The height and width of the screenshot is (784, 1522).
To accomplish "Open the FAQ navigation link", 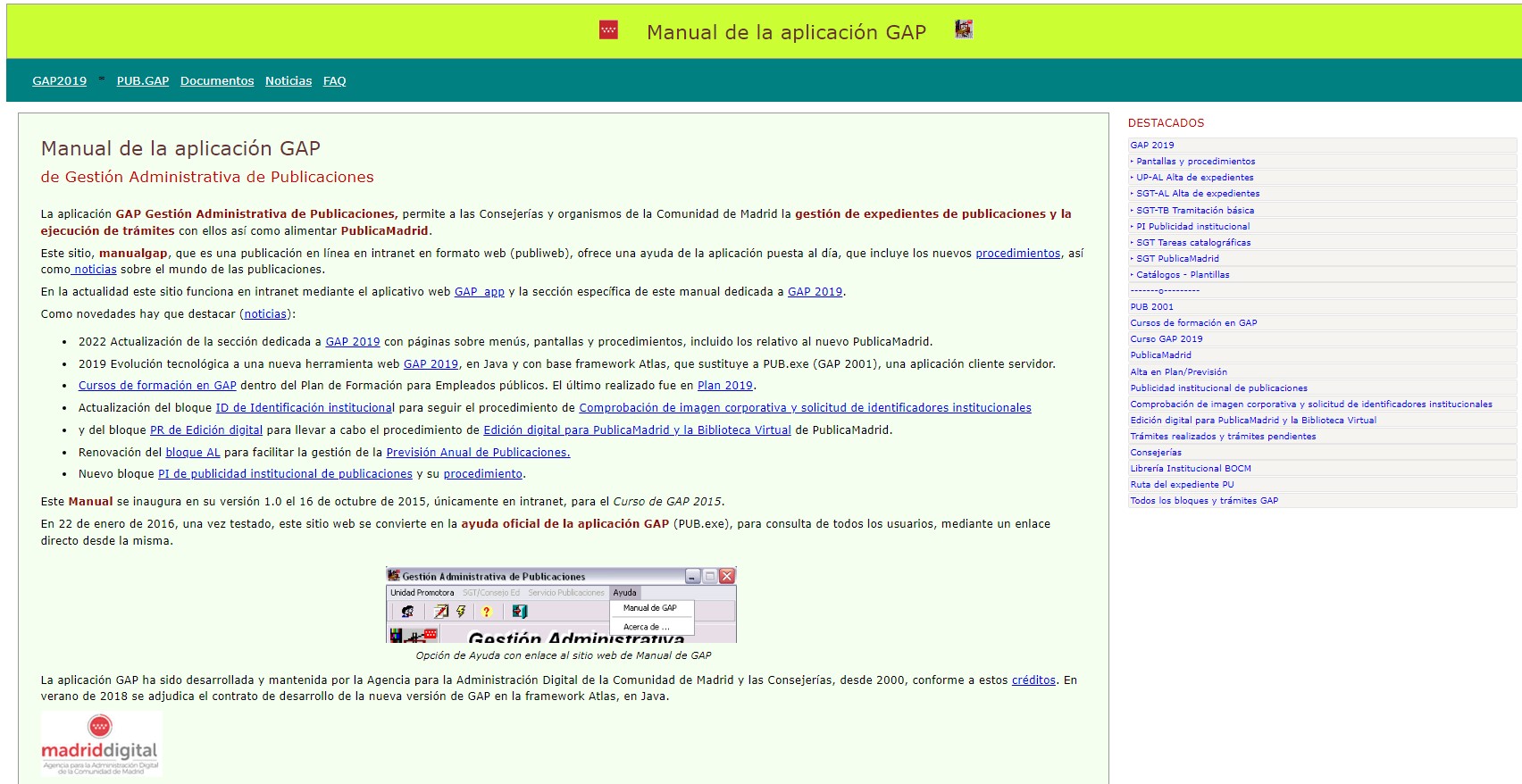I will 335,80.
